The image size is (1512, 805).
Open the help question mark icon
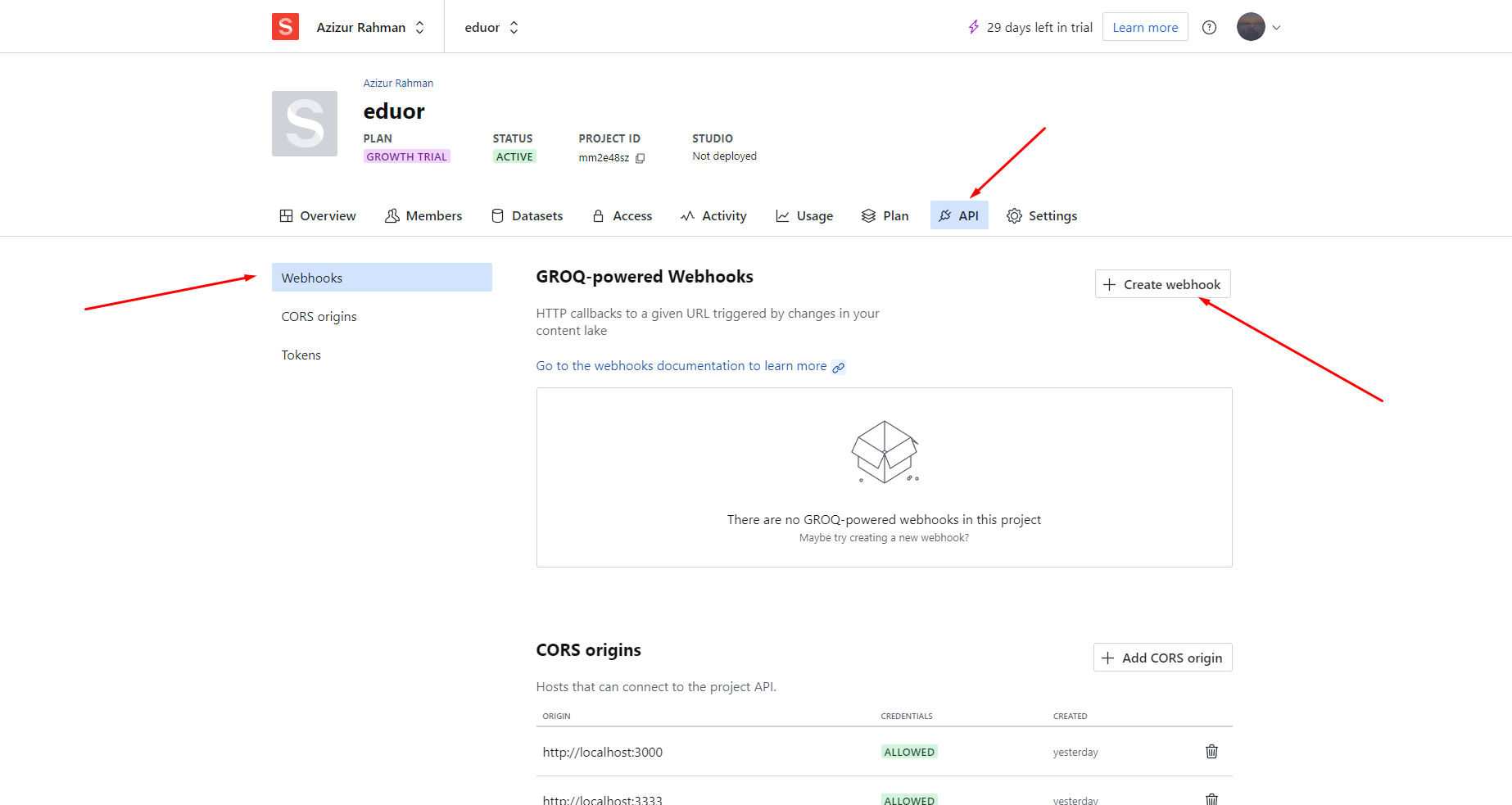coord(1209,27)
